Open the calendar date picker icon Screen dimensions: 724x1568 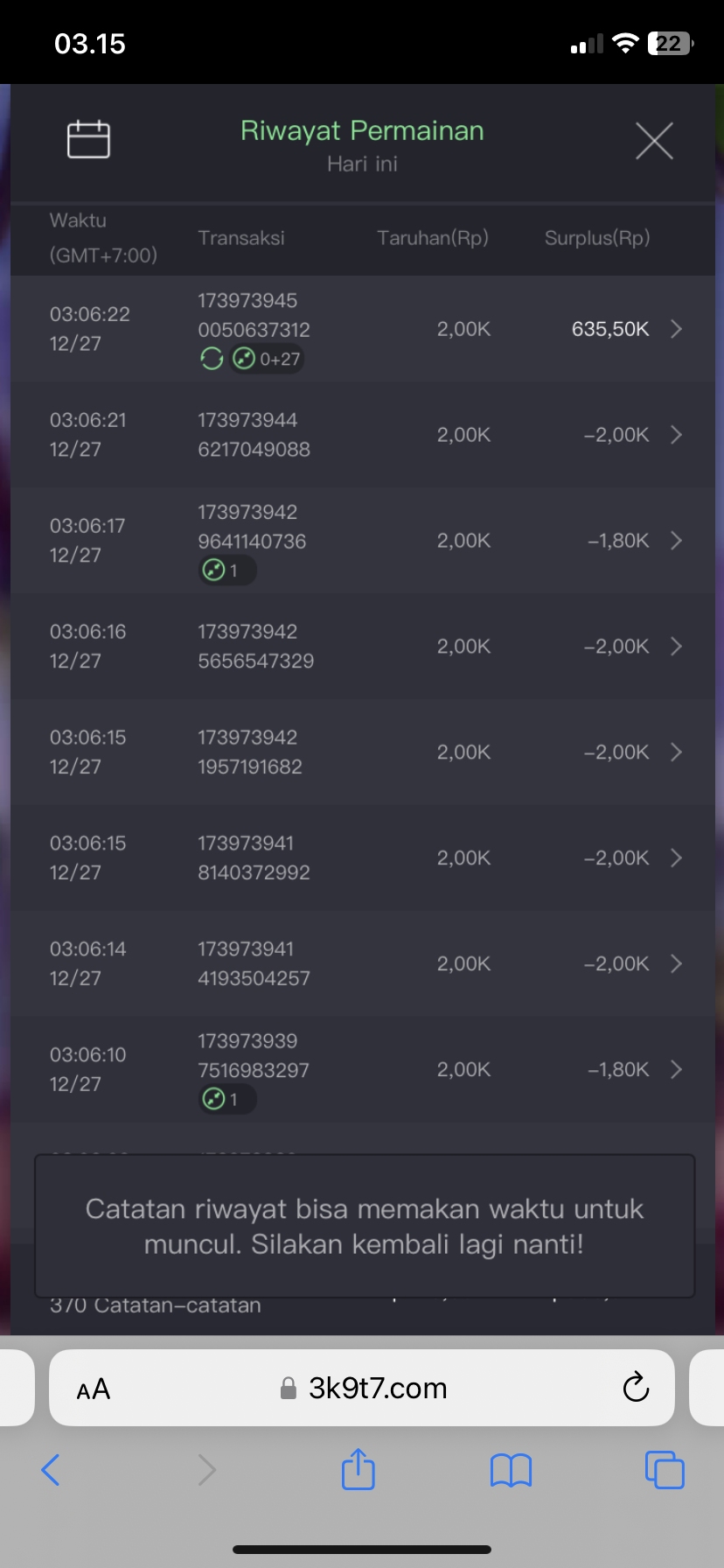pyautogui.click(x=88, y=139)
